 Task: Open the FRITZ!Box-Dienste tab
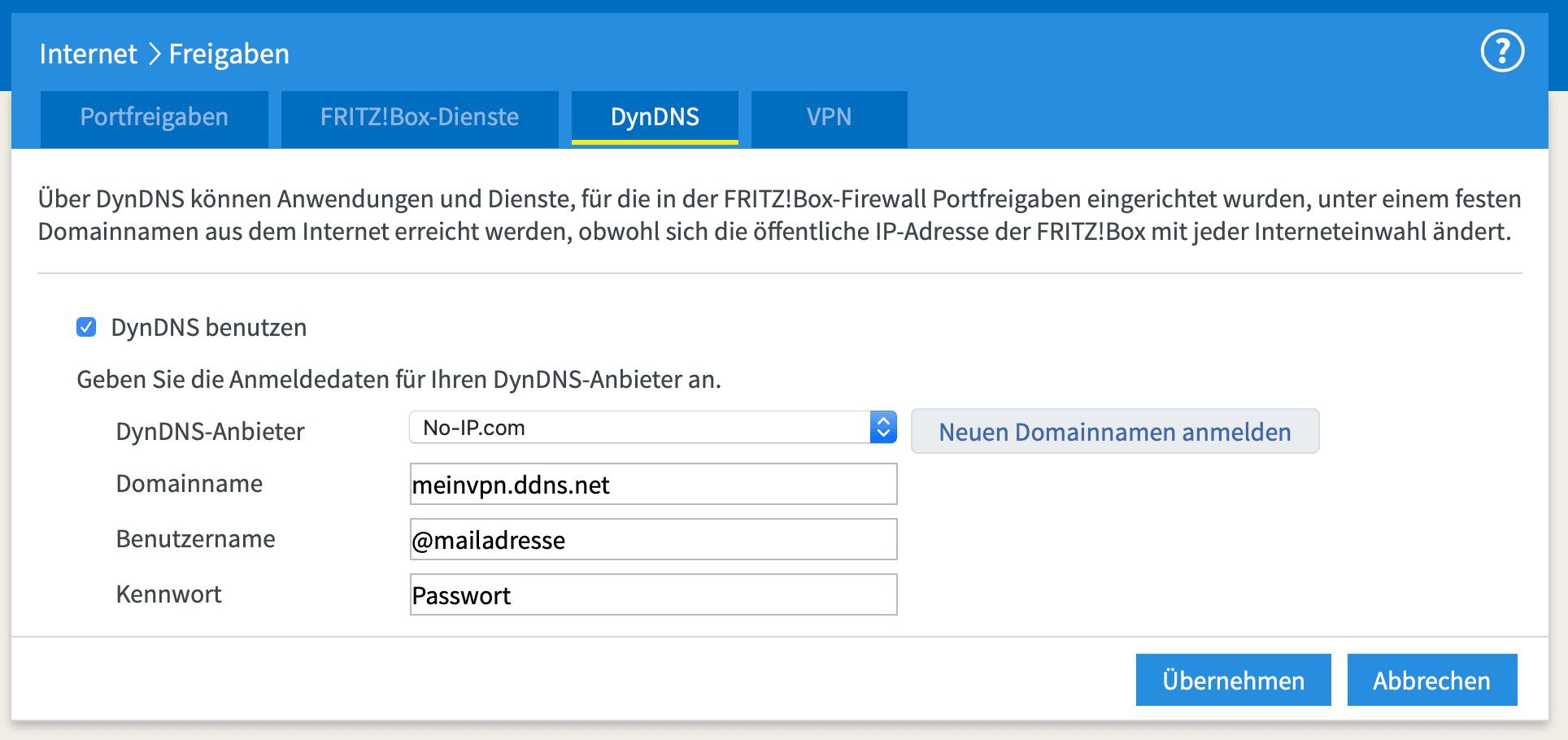point(418,118)
